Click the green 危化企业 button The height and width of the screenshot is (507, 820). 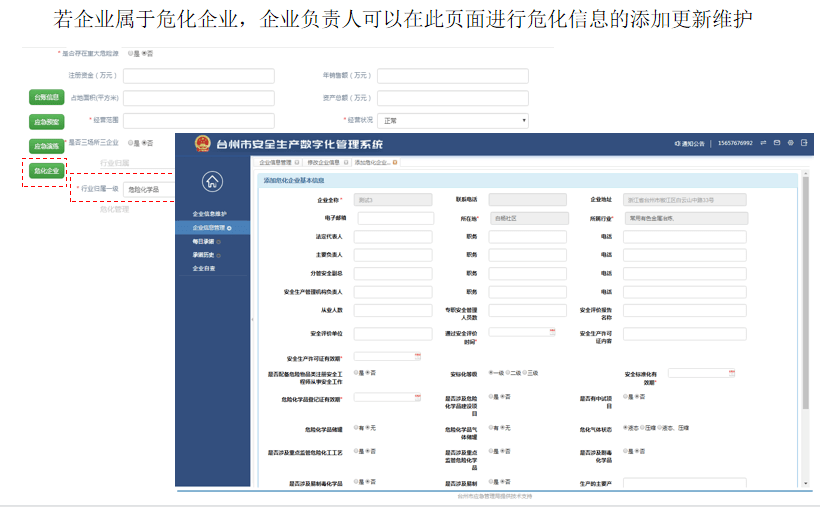[x=47, y=171]
